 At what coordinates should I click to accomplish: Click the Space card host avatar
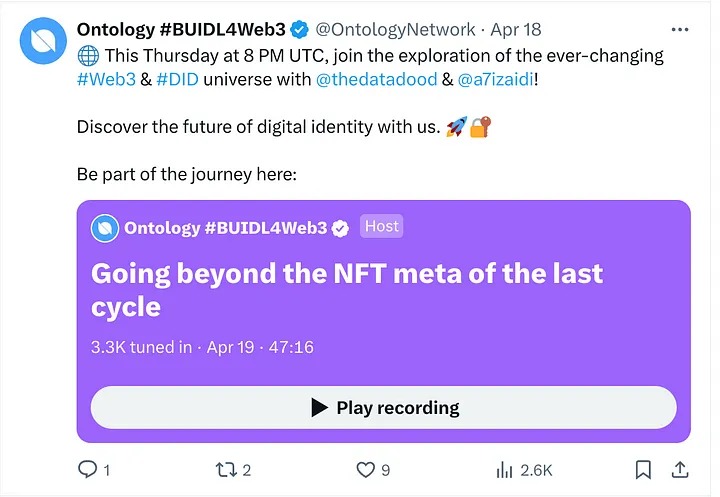104,228
